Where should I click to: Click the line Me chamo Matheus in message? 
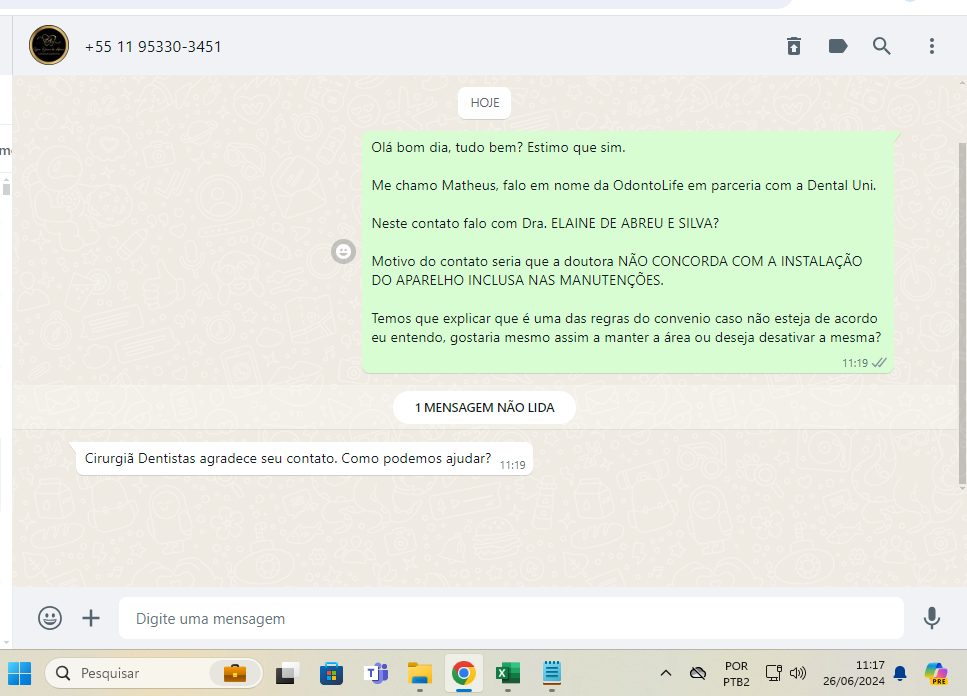623,186
